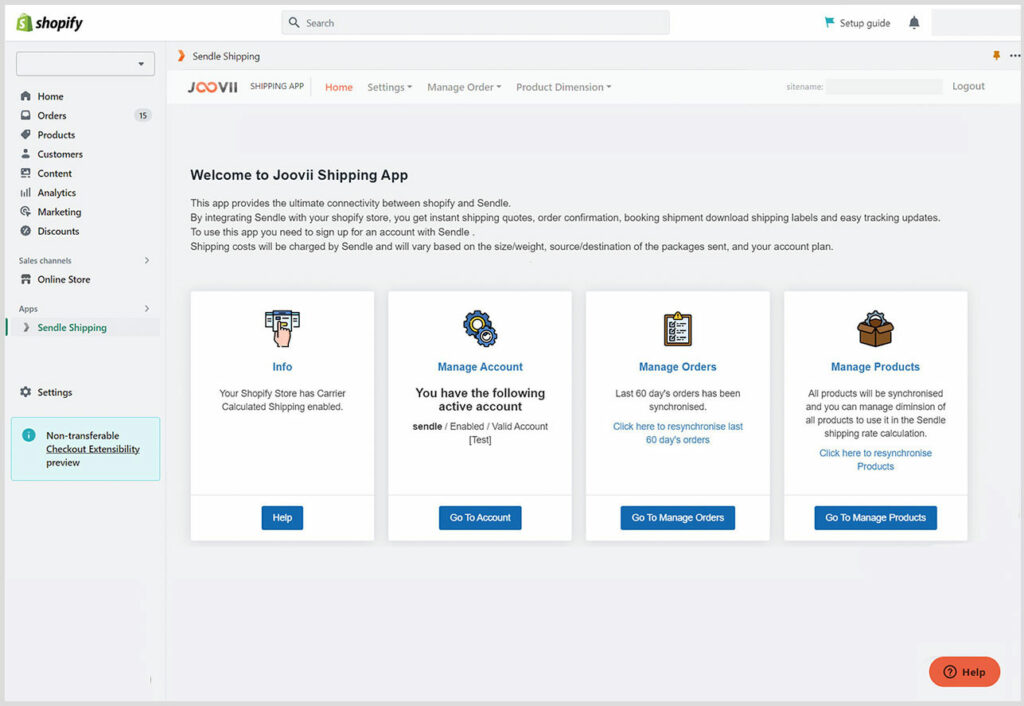Image resolution: width=1024 pixels, height=706 pixels.
Task: Open Orders in the sidebar
Action: coord(52,116)
